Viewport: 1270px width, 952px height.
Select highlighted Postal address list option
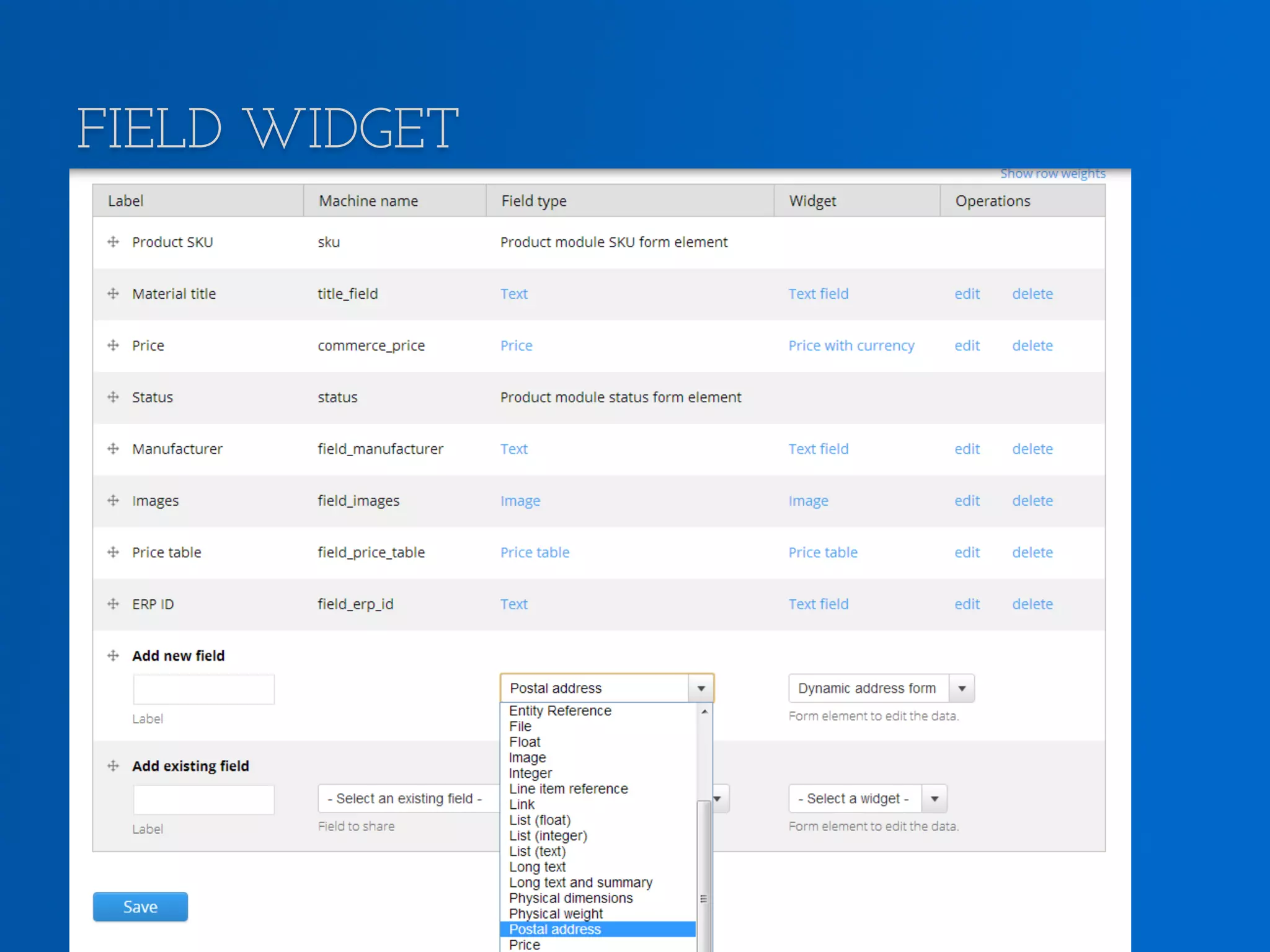pyautogui.click(x=598, y=929)
